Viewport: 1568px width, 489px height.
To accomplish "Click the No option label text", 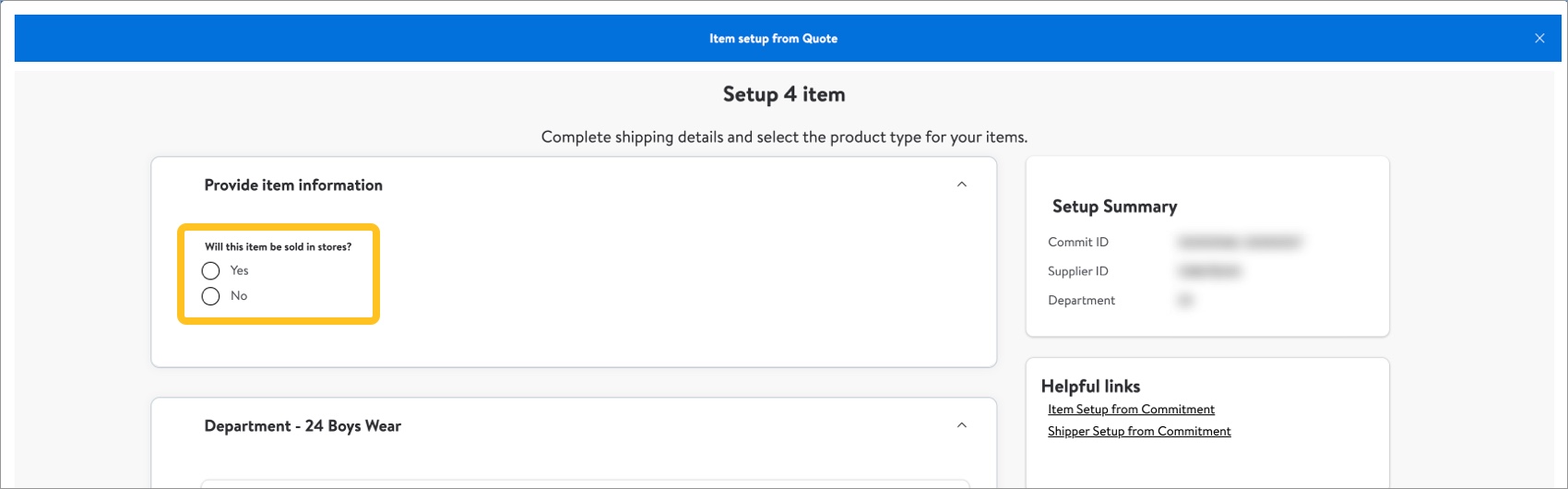I will (x=239, y=296).
